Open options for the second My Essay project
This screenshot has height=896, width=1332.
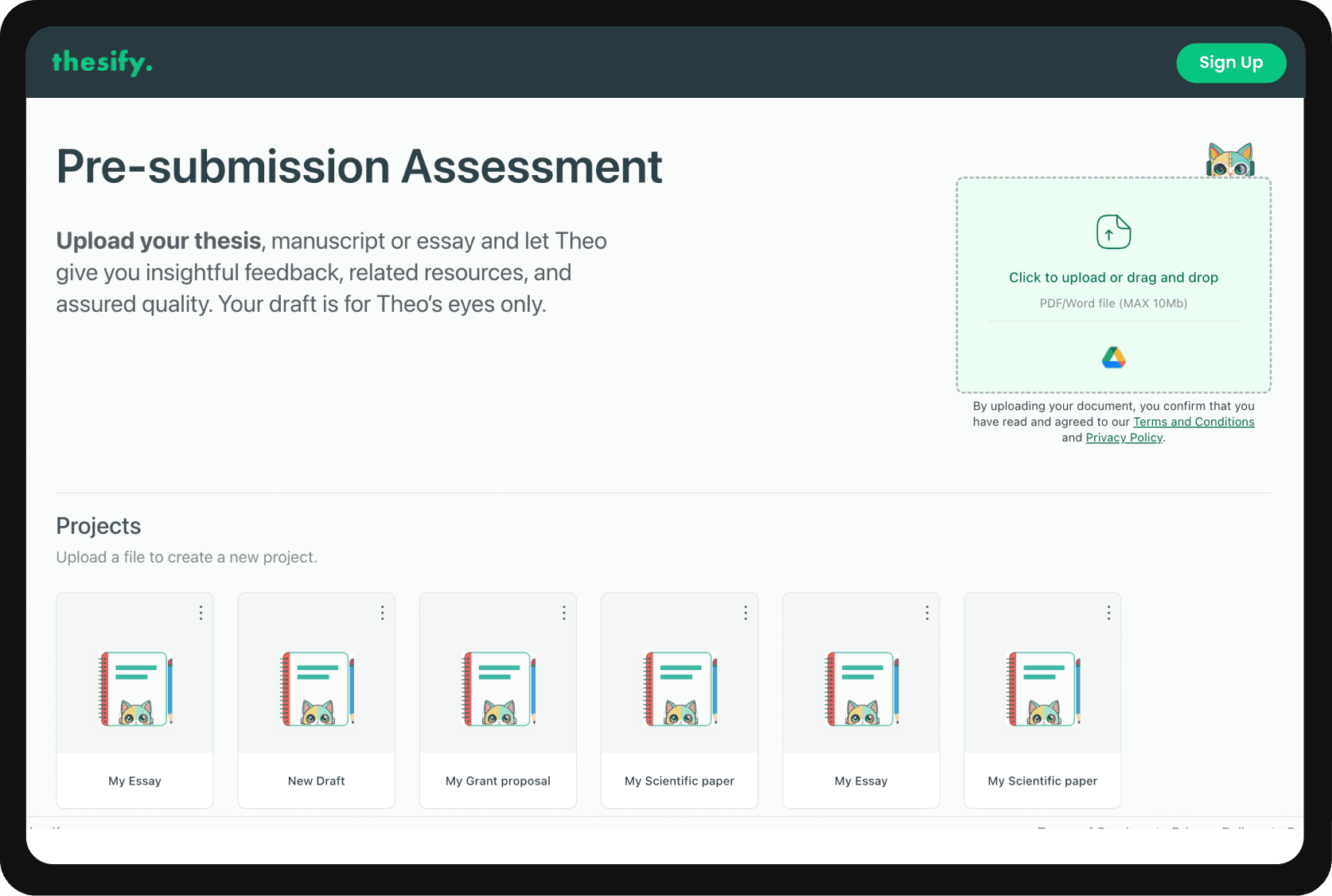tap(926, 613)
